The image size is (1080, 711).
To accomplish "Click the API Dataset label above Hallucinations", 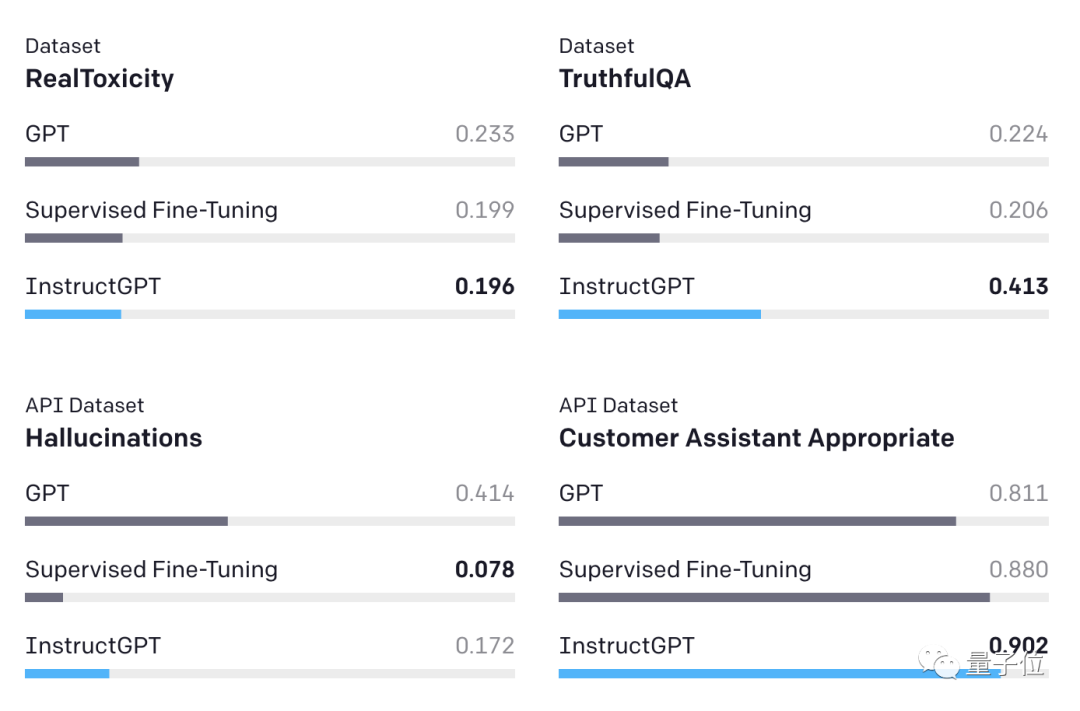I will pyautogui.click(x=84, y=405).
